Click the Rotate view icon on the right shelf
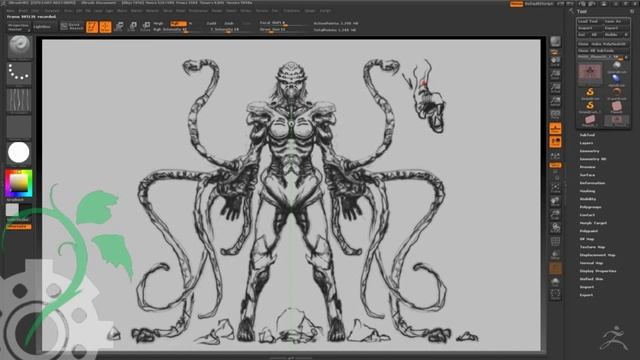The image size is (640, 360). [555, 227]
